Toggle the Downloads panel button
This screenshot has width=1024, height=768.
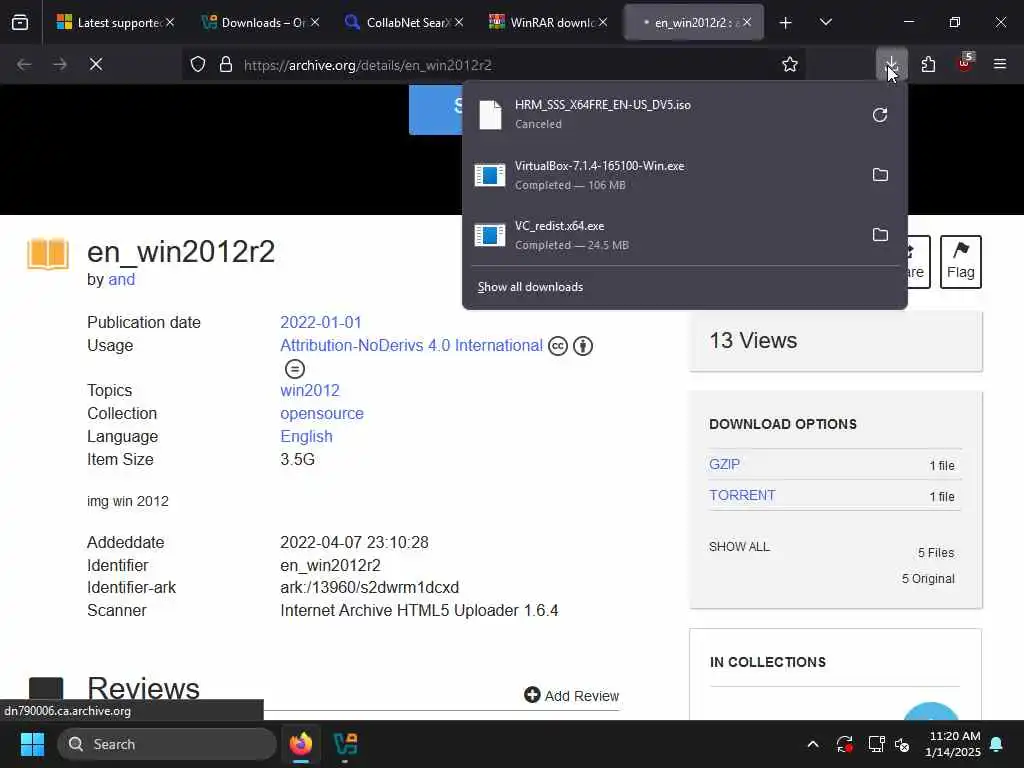coord(891,65)
